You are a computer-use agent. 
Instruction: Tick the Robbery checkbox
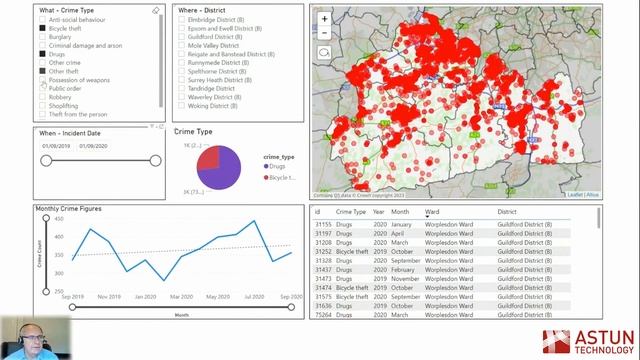click(42, 97)
